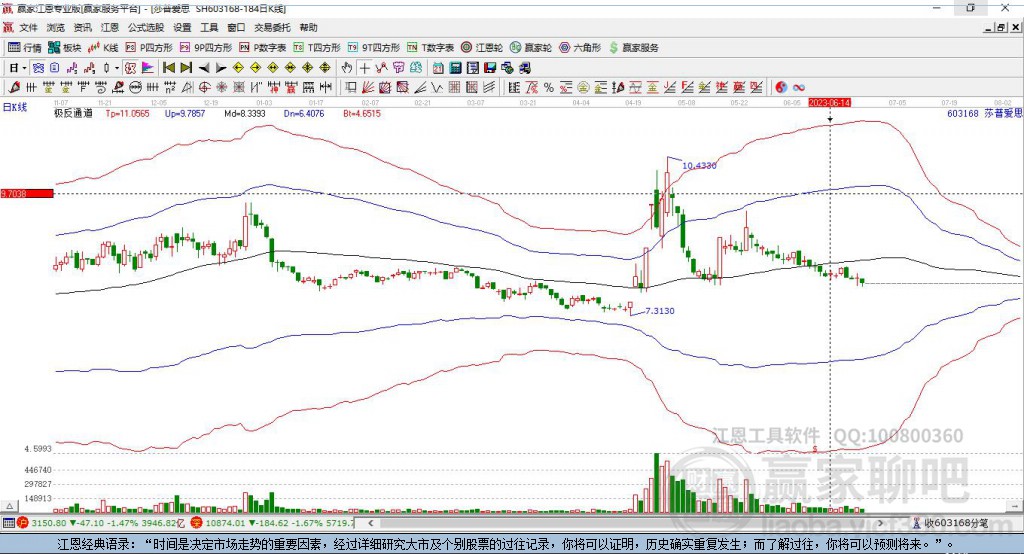Open the 9P四方形 tool
1024x554 pixels.
(206, 48)
